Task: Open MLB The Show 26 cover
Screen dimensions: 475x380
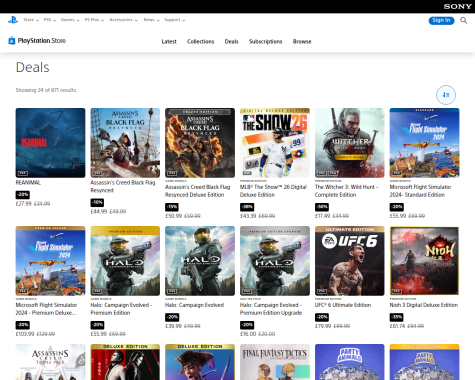Action: (275, 143)
